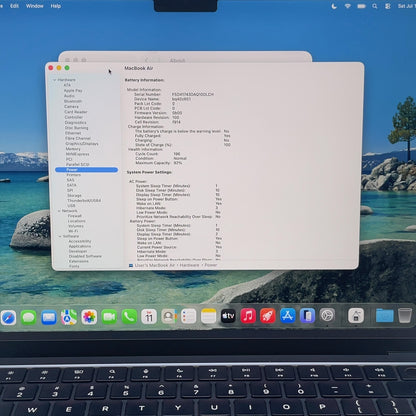Click the red rocket app icon
The width and height of the screenshot is (416, 416).
pyautogui.click(x=268, y=316)
